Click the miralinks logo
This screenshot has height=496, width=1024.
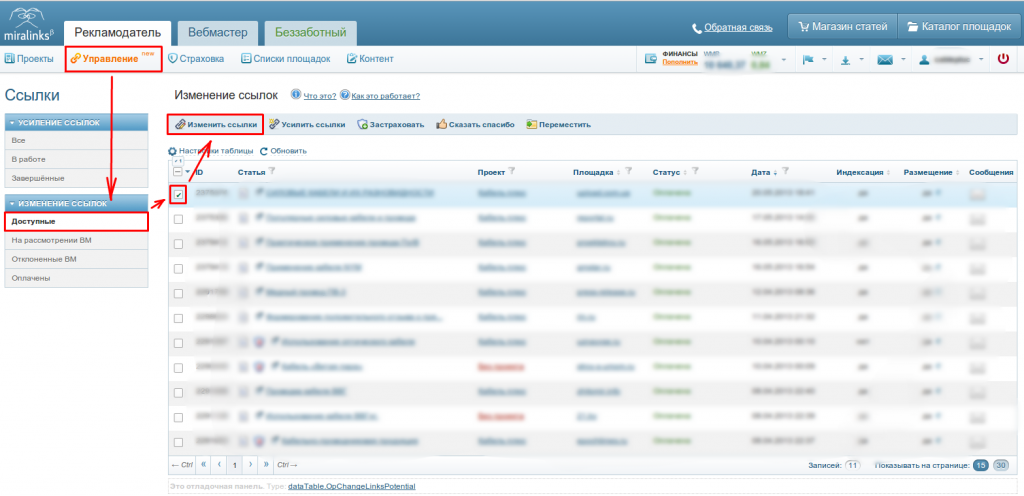pos(29,24)
